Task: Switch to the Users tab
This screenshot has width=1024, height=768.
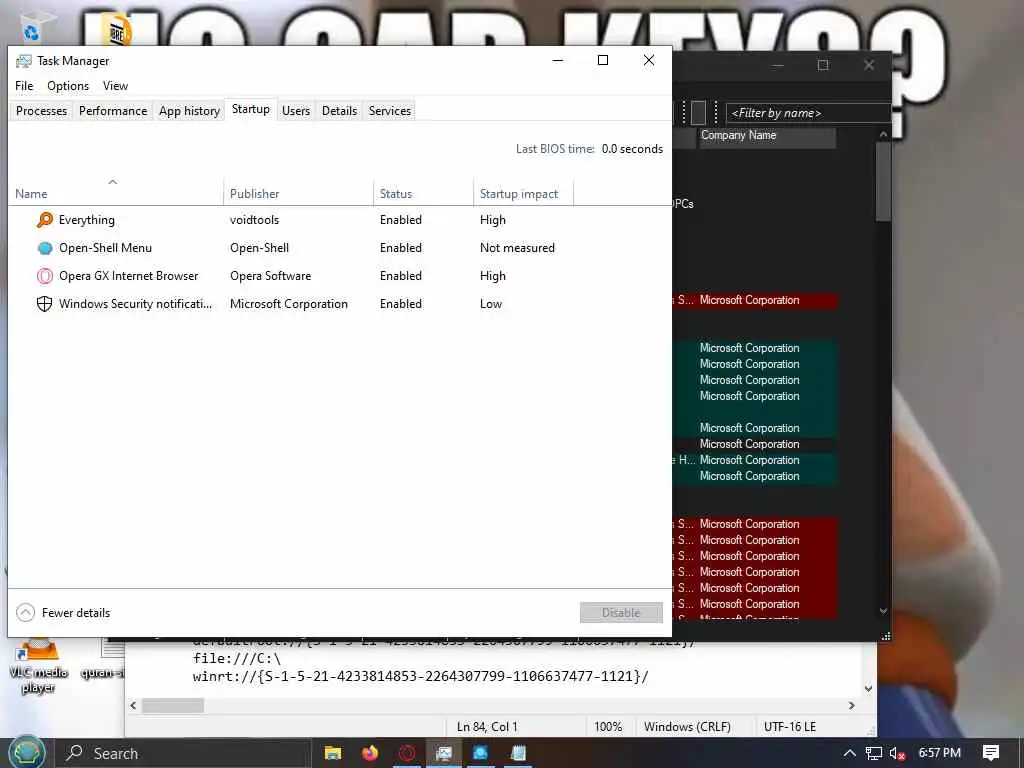Action: tap(296, 111)
